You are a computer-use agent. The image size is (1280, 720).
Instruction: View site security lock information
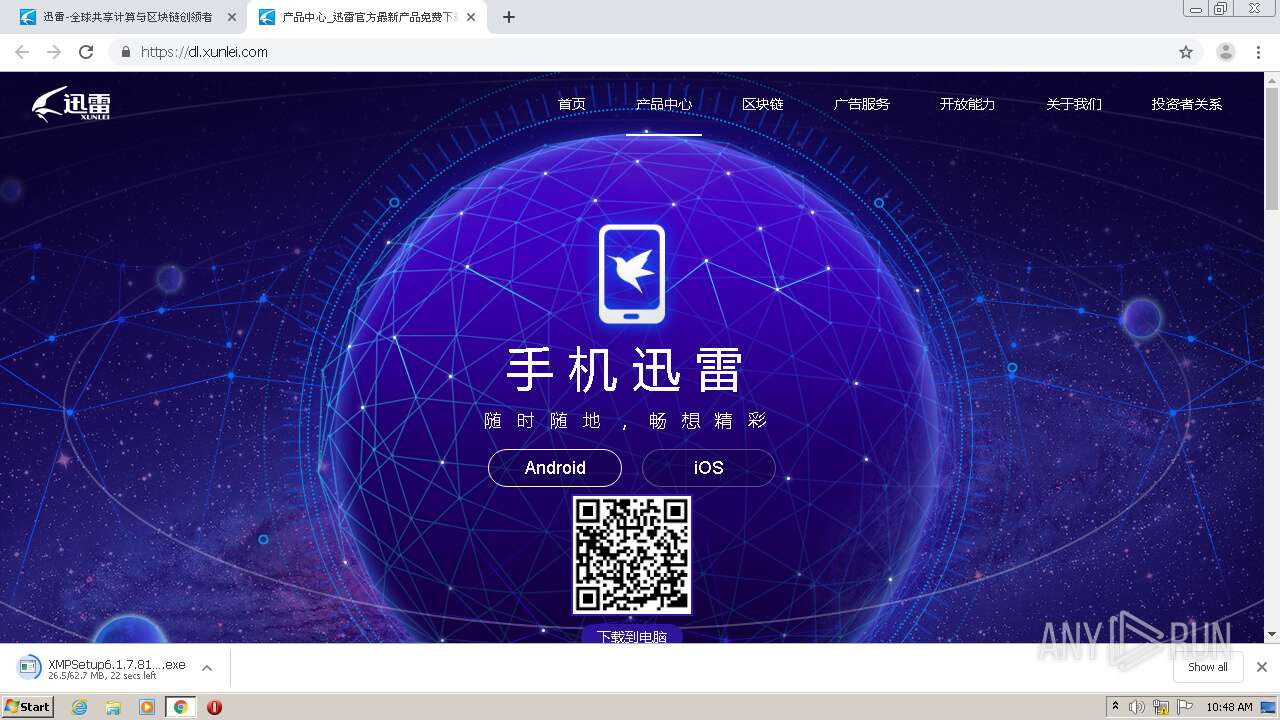point(125,52)
